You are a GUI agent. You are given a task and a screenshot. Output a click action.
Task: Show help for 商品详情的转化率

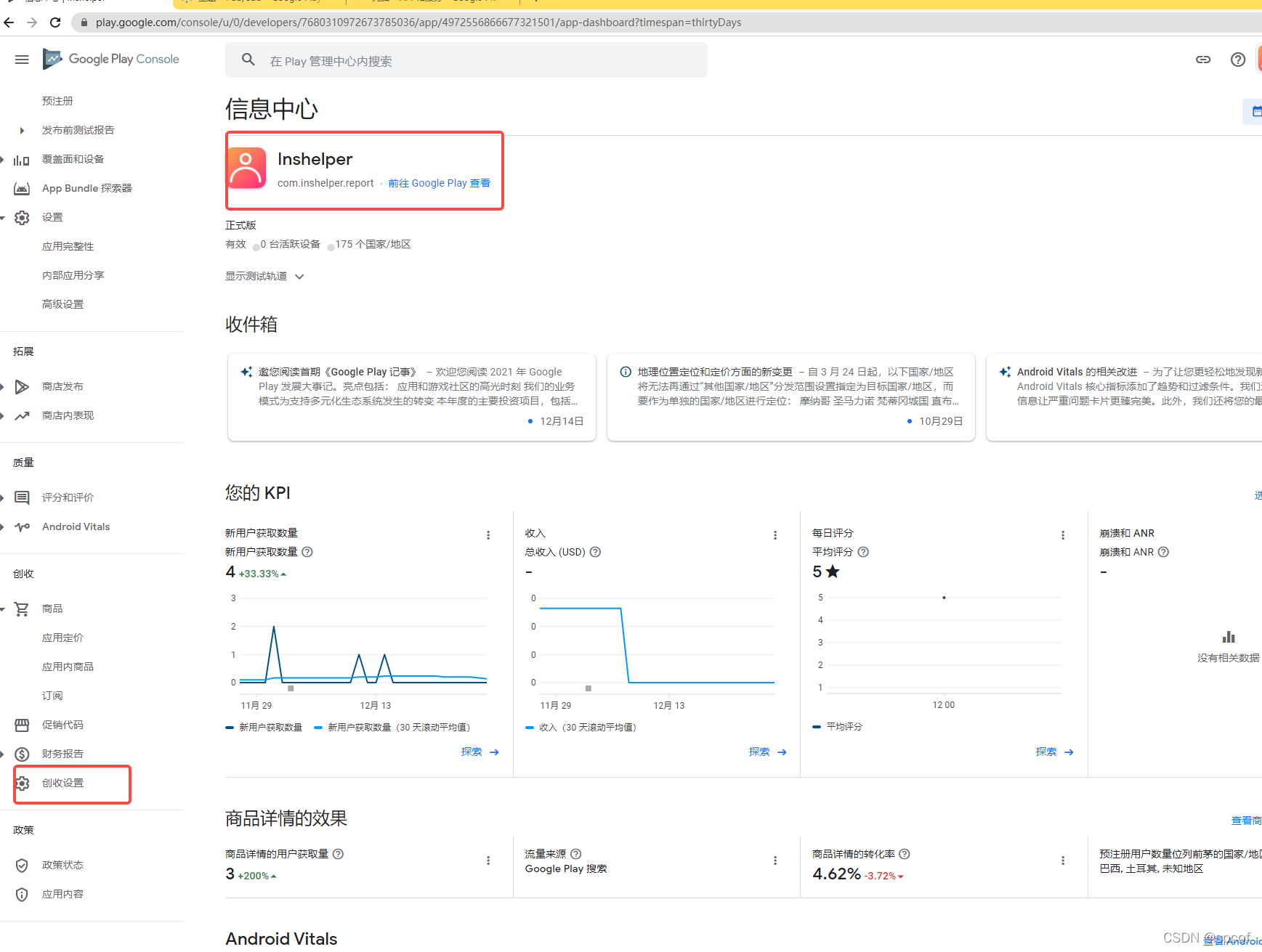pos(905,854)
